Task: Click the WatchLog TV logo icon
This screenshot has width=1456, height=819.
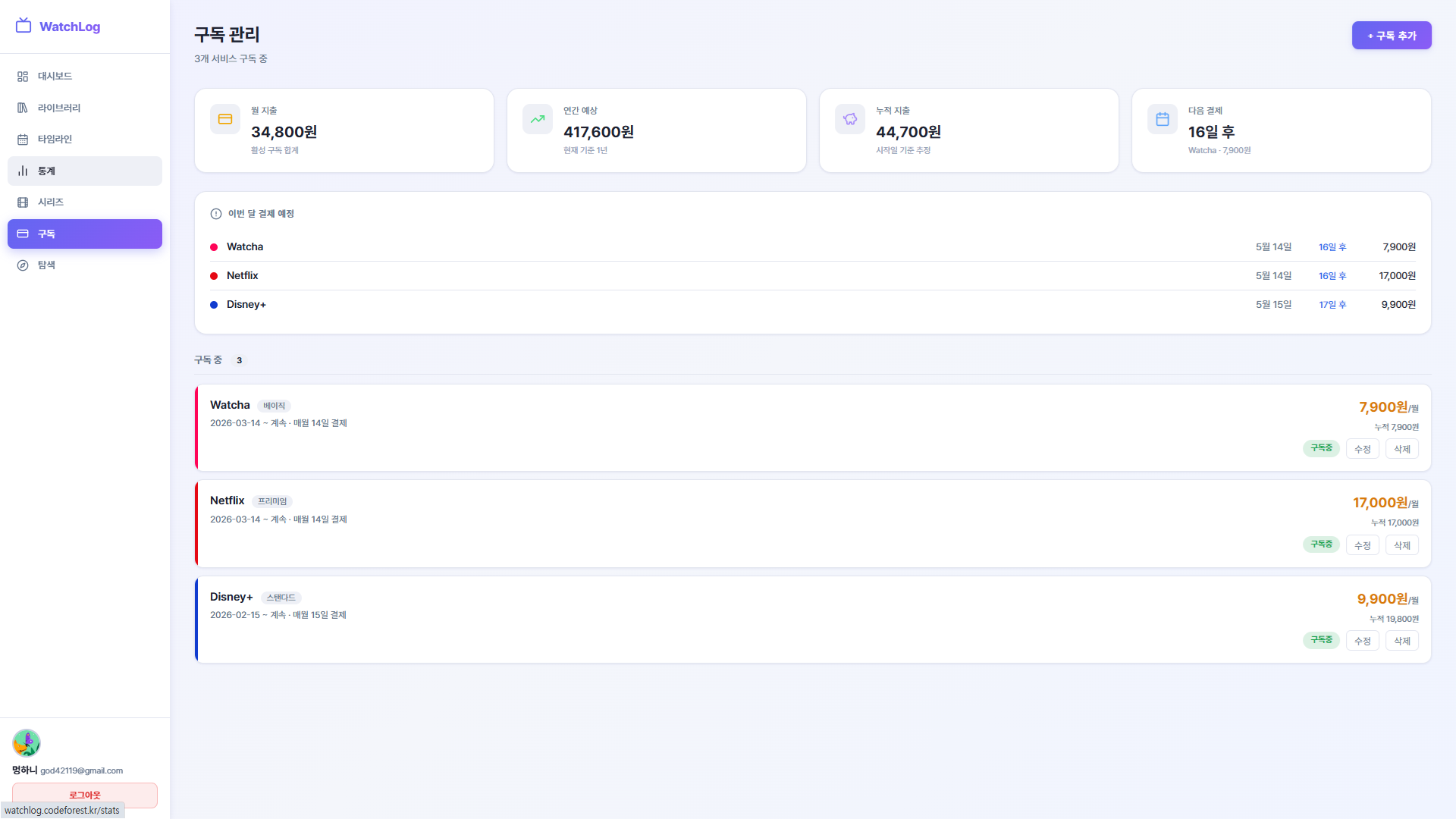Action: point(24,26)
